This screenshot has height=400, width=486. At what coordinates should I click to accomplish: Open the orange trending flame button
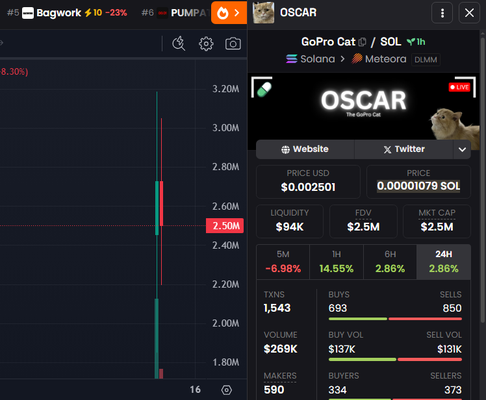pyautogui.click(x=229, y=13)
